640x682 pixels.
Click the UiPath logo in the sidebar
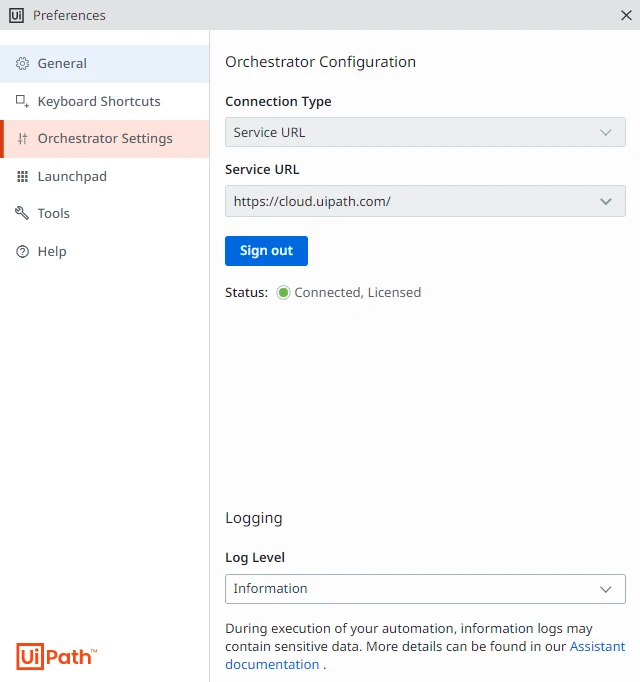click(57, 656)
